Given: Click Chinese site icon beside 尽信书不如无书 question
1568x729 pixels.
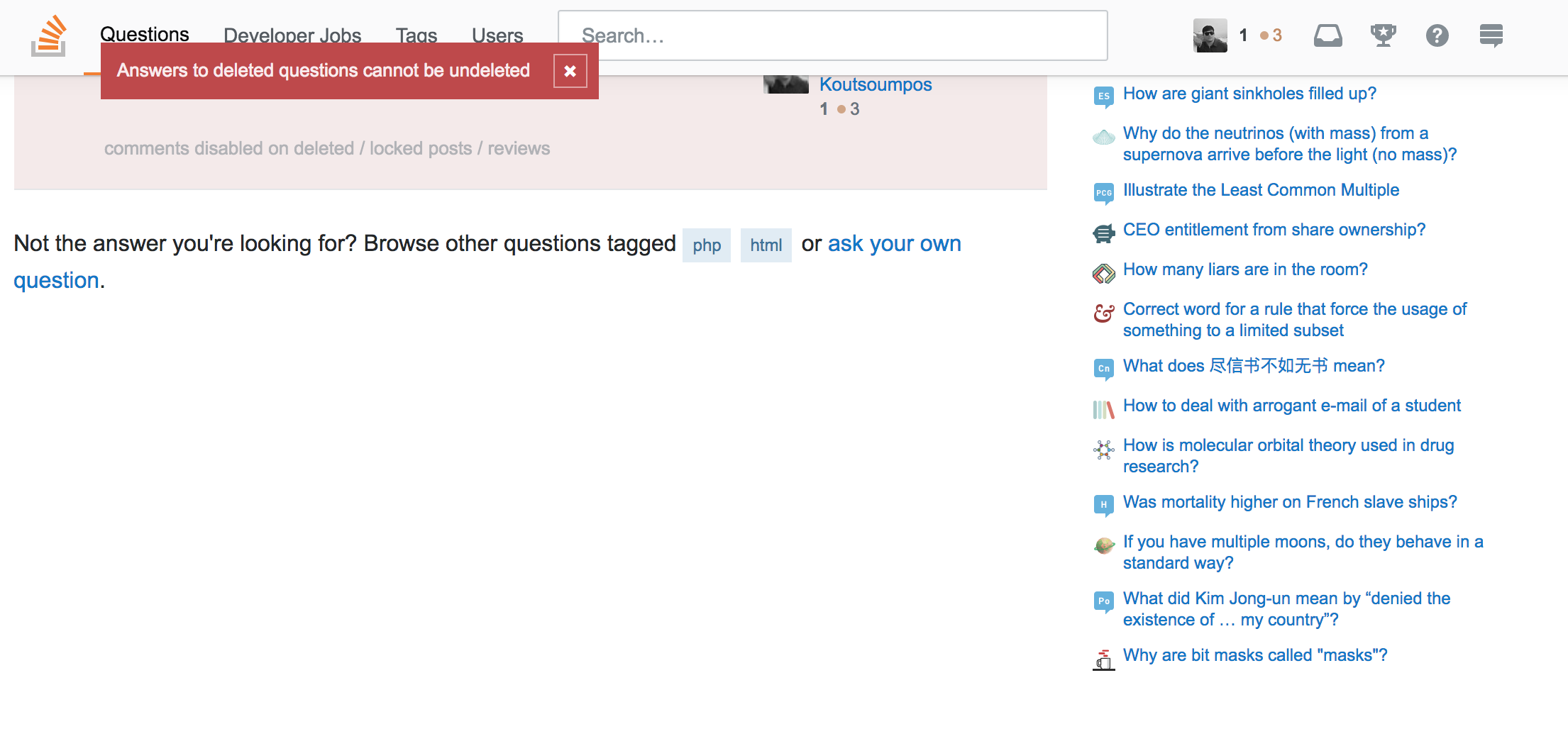Looking at the screenshot, I should (x=1104, y=369).
